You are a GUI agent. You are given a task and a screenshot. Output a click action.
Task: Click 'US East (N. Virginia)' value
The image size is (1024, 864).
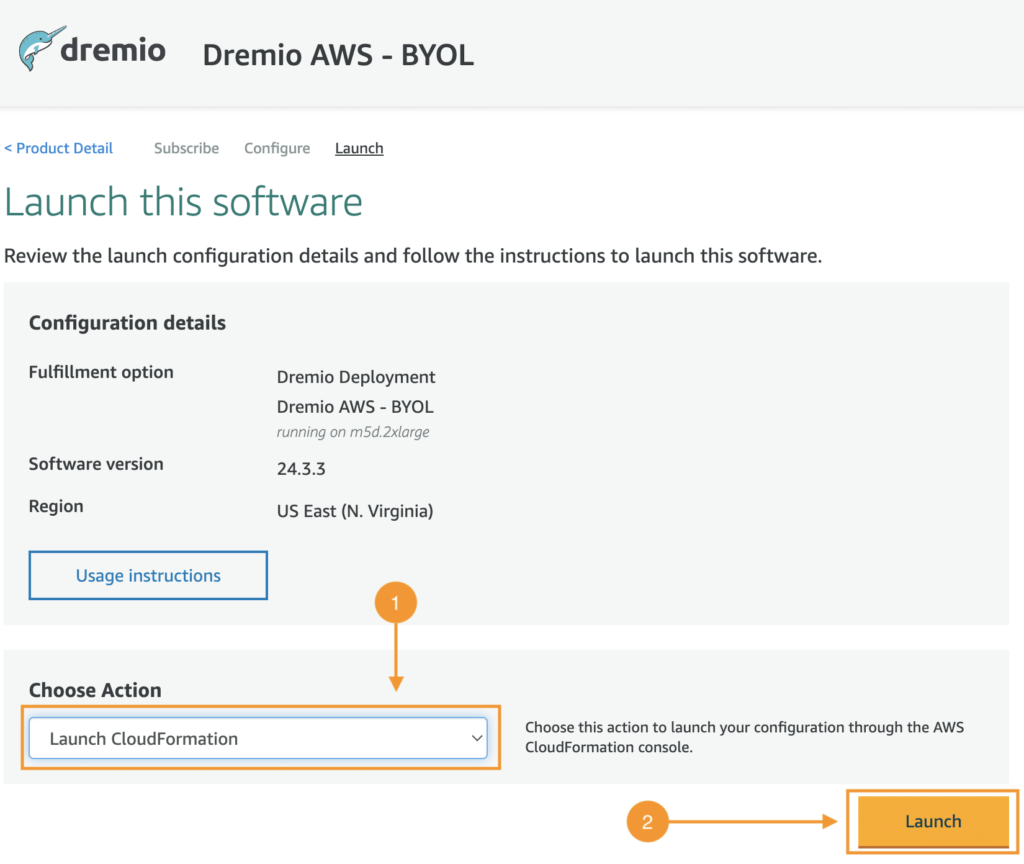pyautogui.click(x=355, y=511)
